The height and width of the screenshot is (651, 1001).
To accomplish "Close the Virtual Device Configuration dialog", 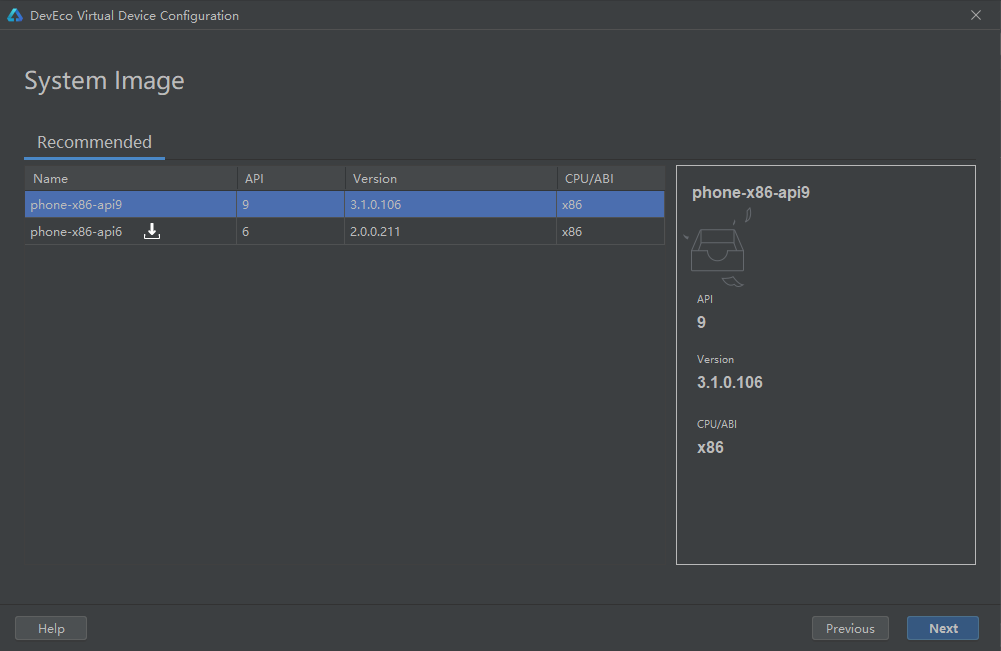I will tap(975, 15).
